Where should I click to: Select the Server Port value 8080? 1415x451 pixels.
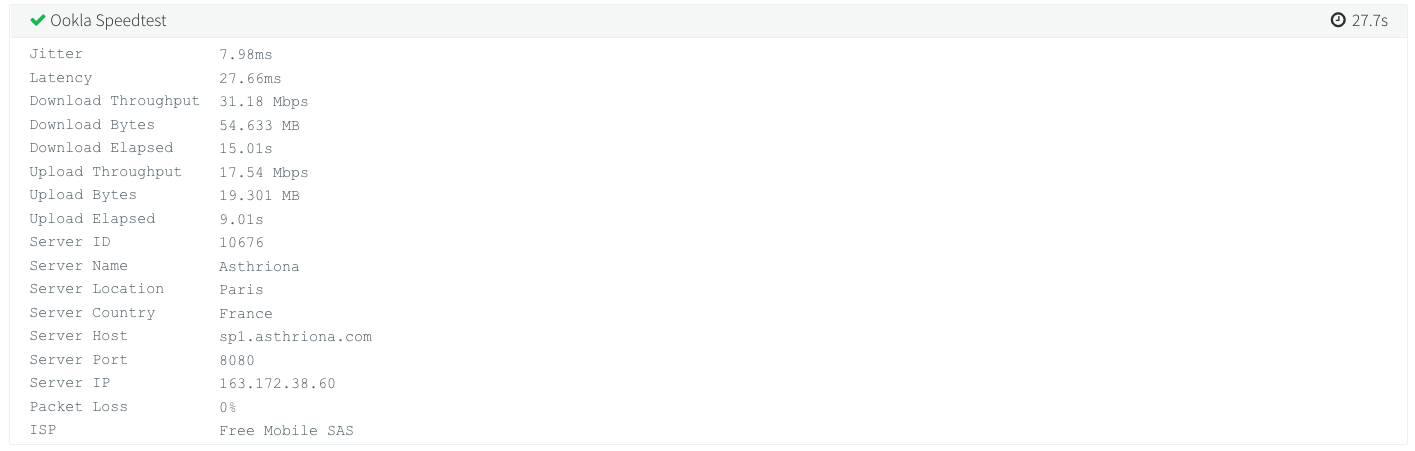pyautogui.click(x=237, y=360)
